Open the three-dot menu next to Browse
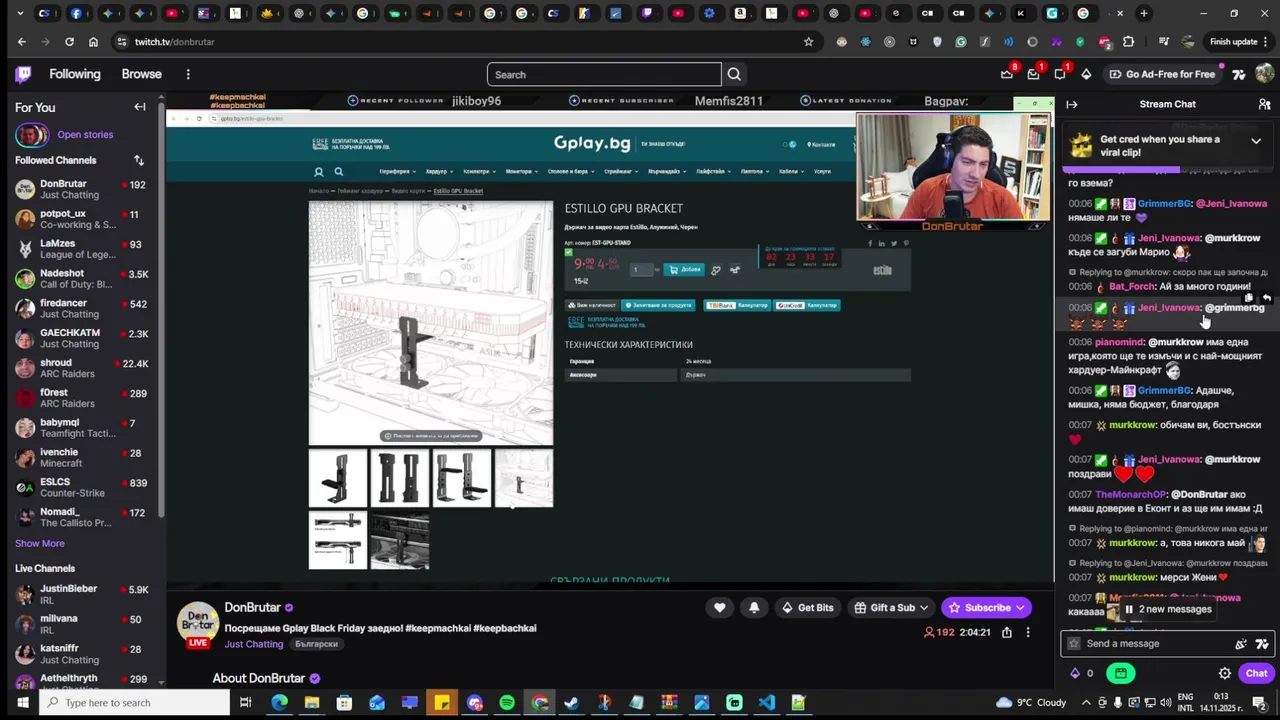 tap(188, 74)
